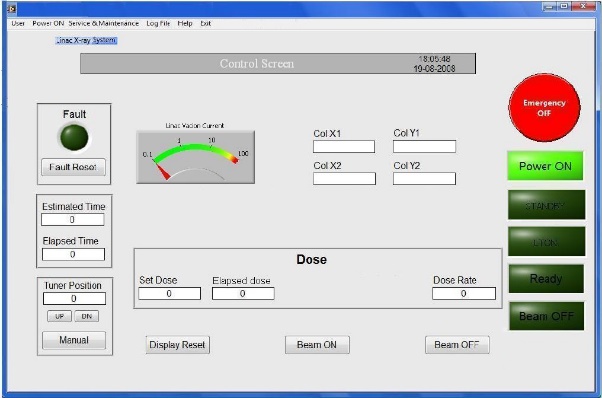Image resolution: width=602 pixels, height=398 pixels.
Task: Click the application icon in title bar
Action: pos(12,8)
